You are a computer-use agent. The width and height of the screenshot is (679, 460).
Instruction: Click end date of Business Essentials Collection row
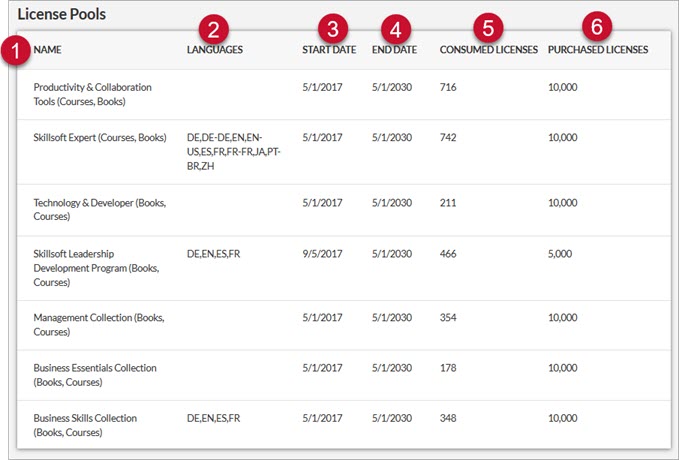[x=392, y=368]
